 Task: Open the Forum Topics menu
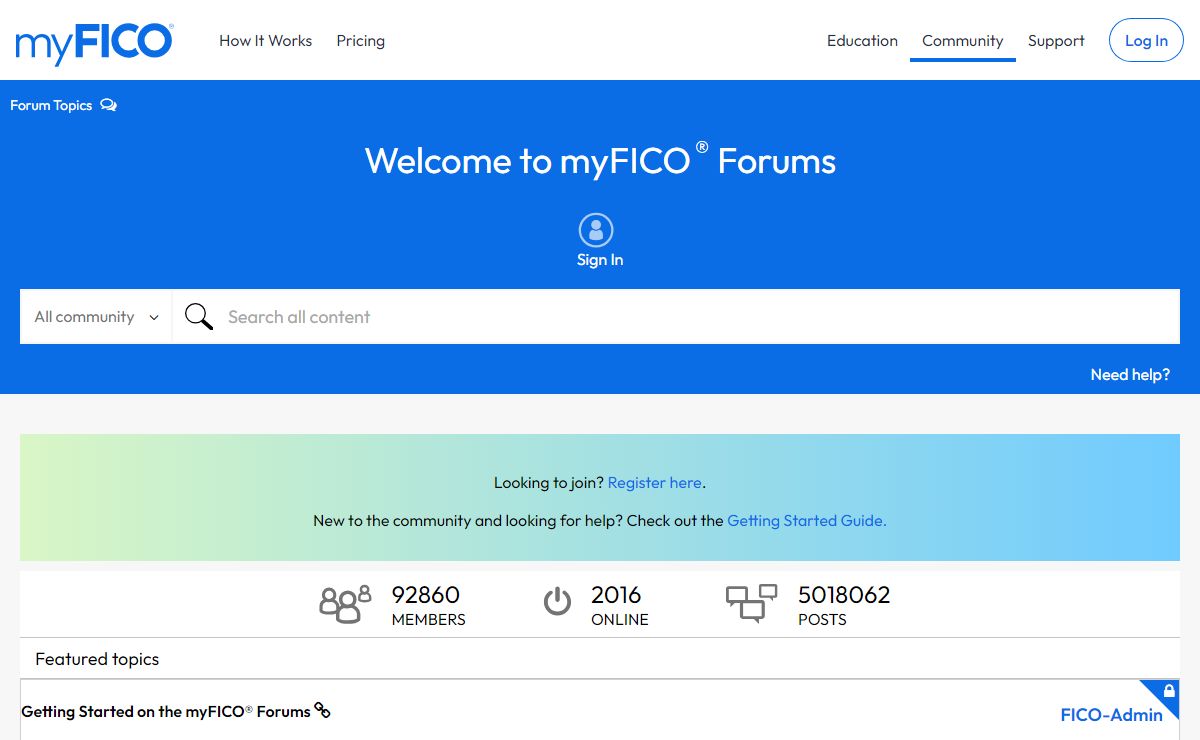(x=51, y=105)
